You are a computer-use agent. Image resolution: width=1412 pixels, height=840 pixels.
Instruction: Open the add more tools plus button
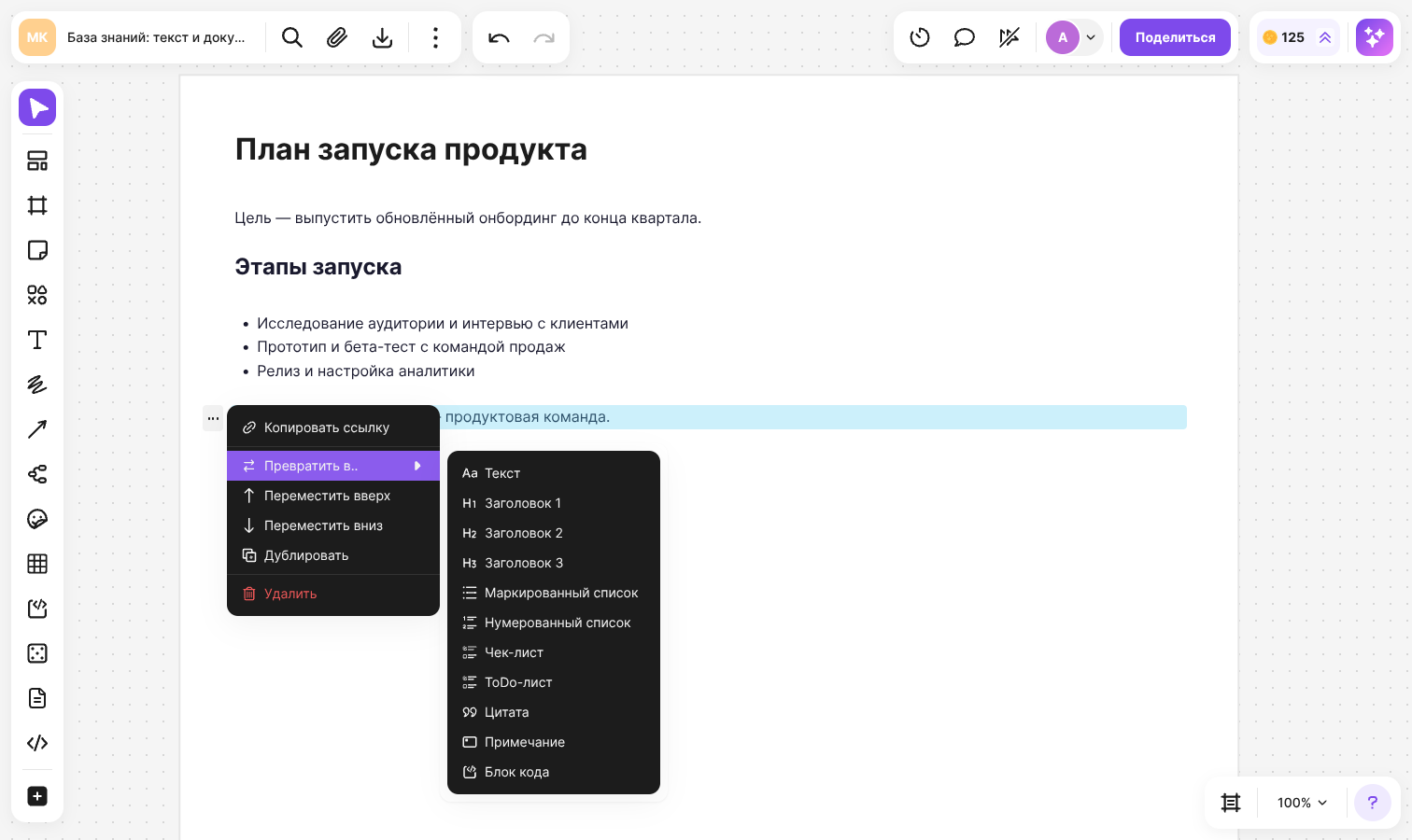pyautogui.click(x=37, y=796)
